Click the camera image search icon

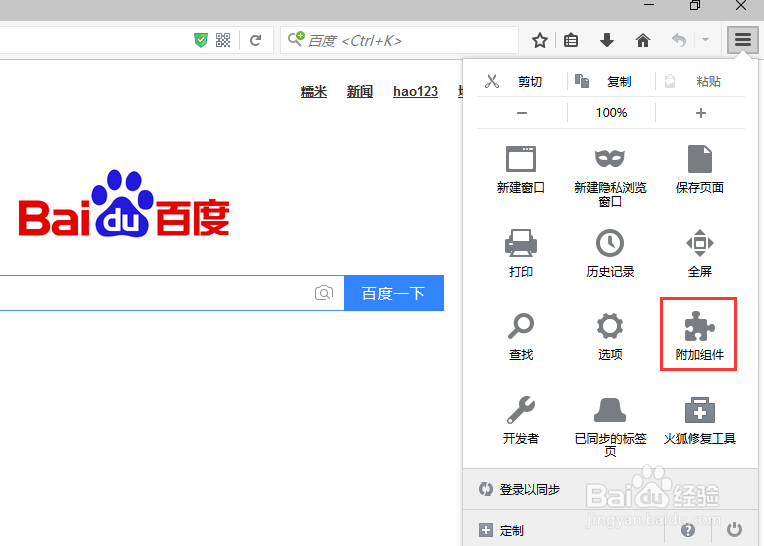324,293
